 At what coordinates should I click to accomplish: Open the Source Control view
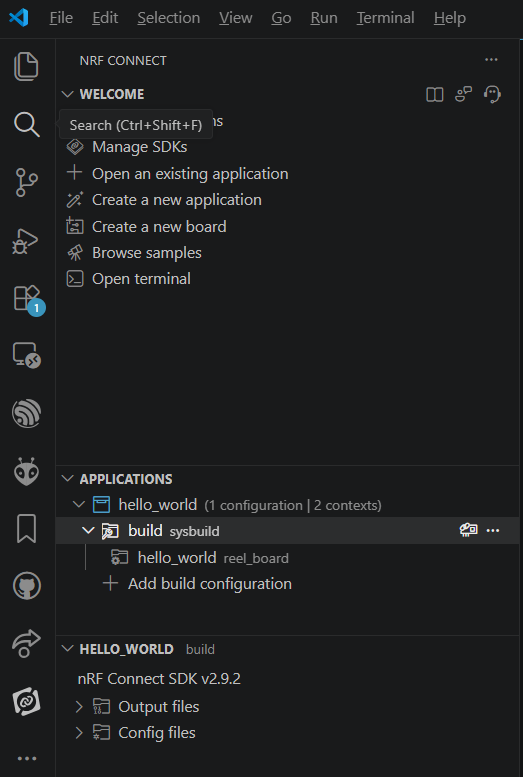click(x=26, y=182)
